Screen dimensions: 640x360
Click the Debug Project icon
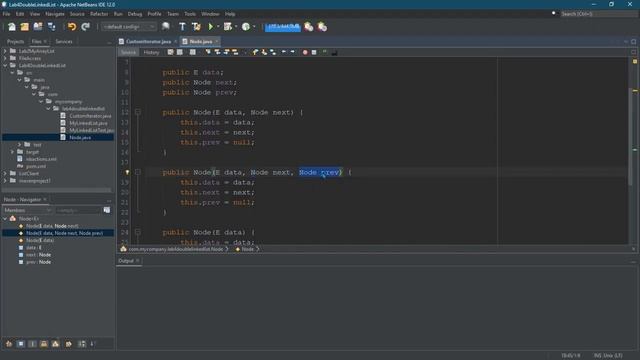click(228, 27)
